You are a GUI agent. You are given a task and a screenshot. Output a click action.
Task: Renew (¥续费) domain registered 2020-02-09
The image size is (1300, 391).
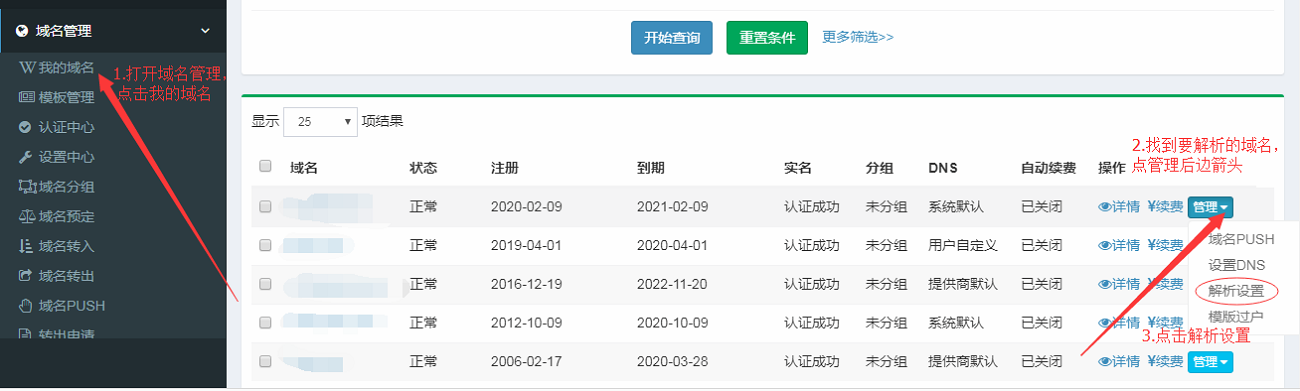click(1165, 207)
